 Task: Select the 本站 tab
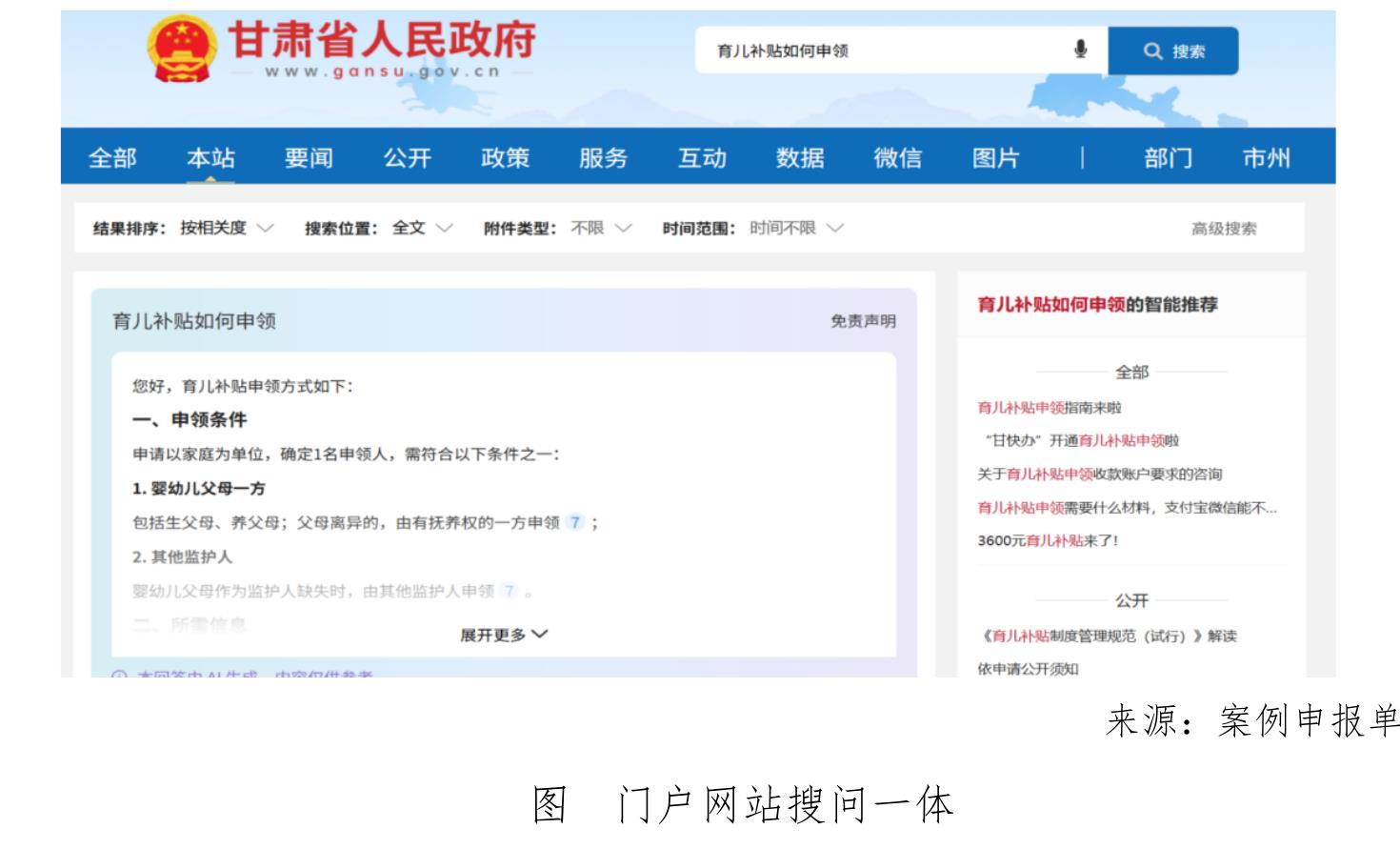pos(210,157)
